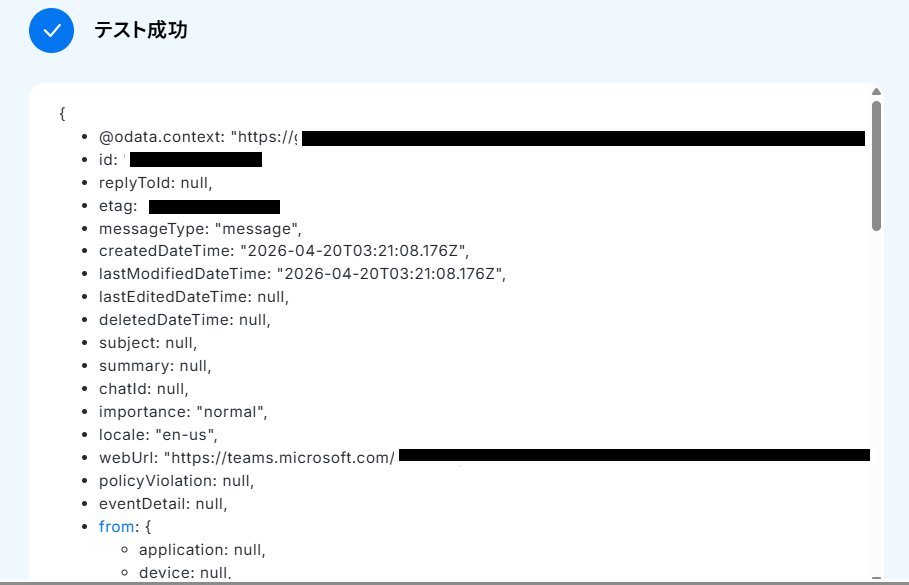Click the redacted etag value

click(x=214, y=206)
